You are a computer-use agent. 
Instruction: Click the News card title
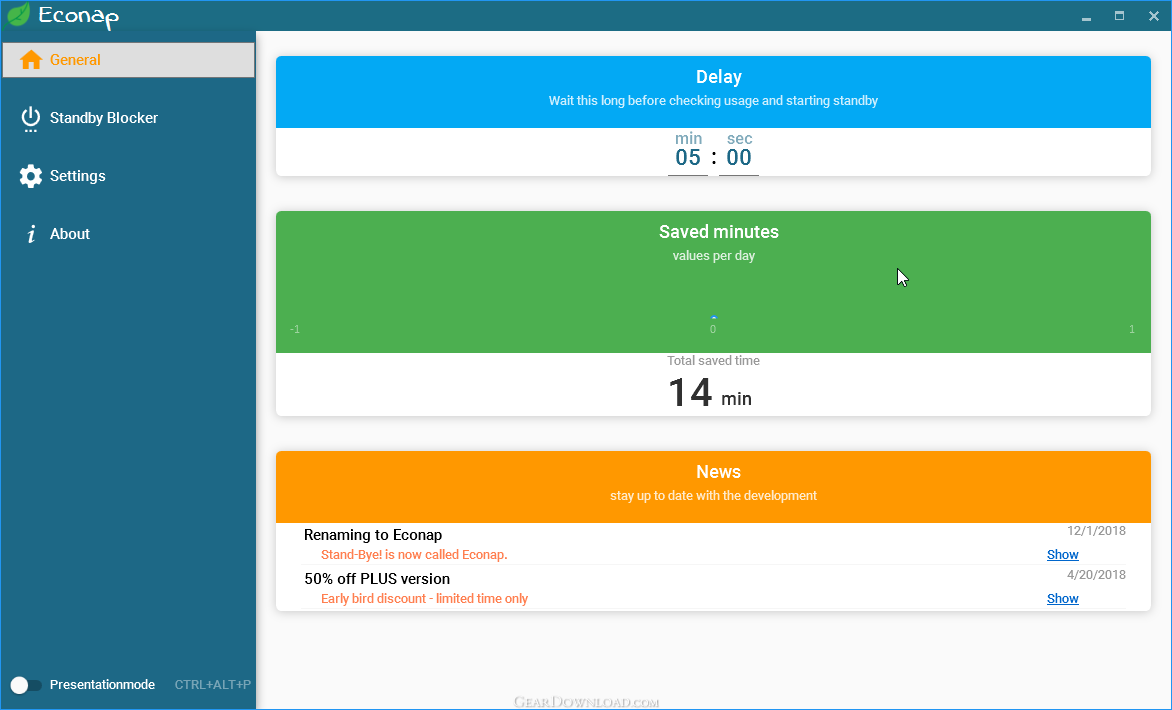pos(718,472)
